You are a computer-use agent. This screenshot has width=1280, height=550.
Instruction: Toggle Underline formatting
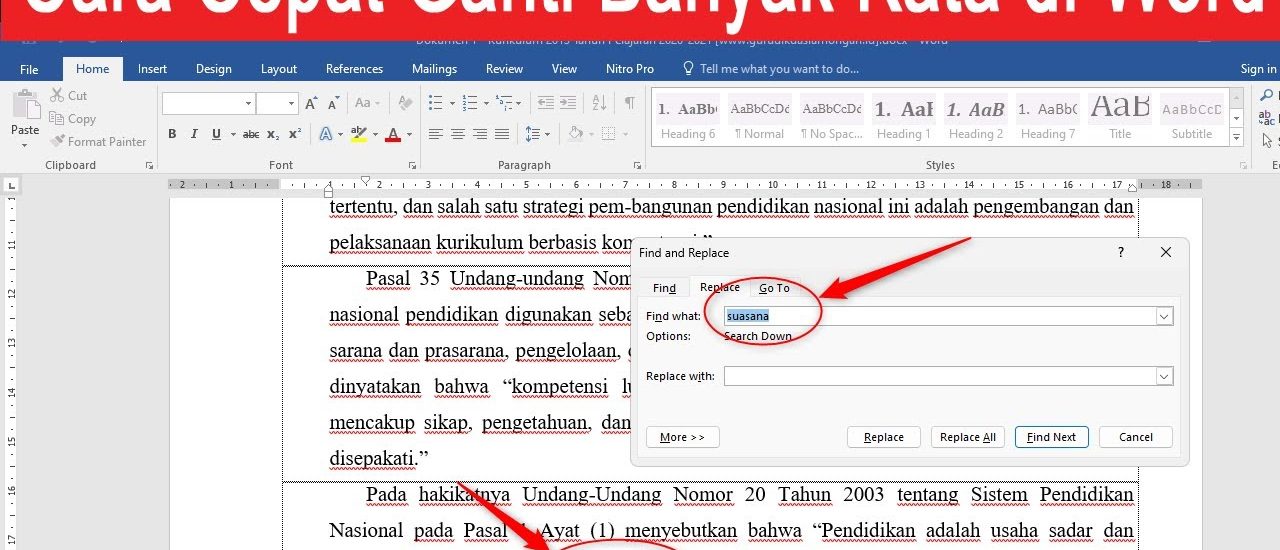click(x=214, y=134)
